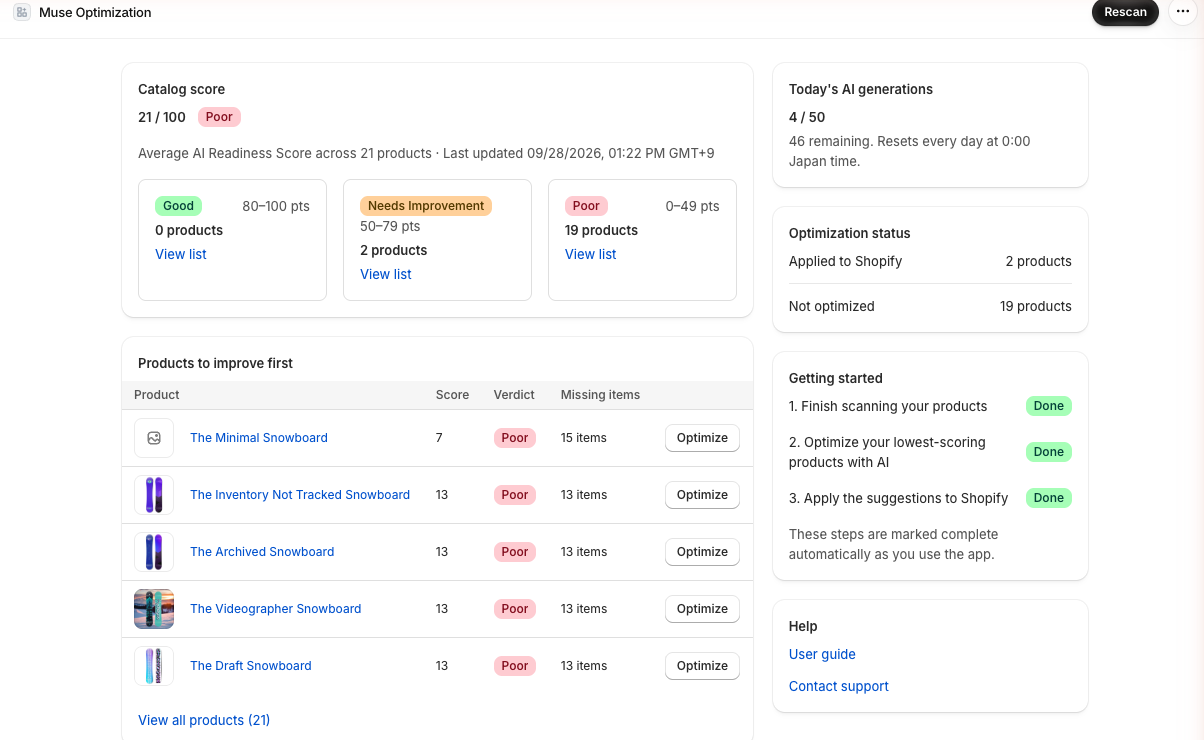Click the 4 / 50 generations count
1204x740 pixels.
point(807,117)
